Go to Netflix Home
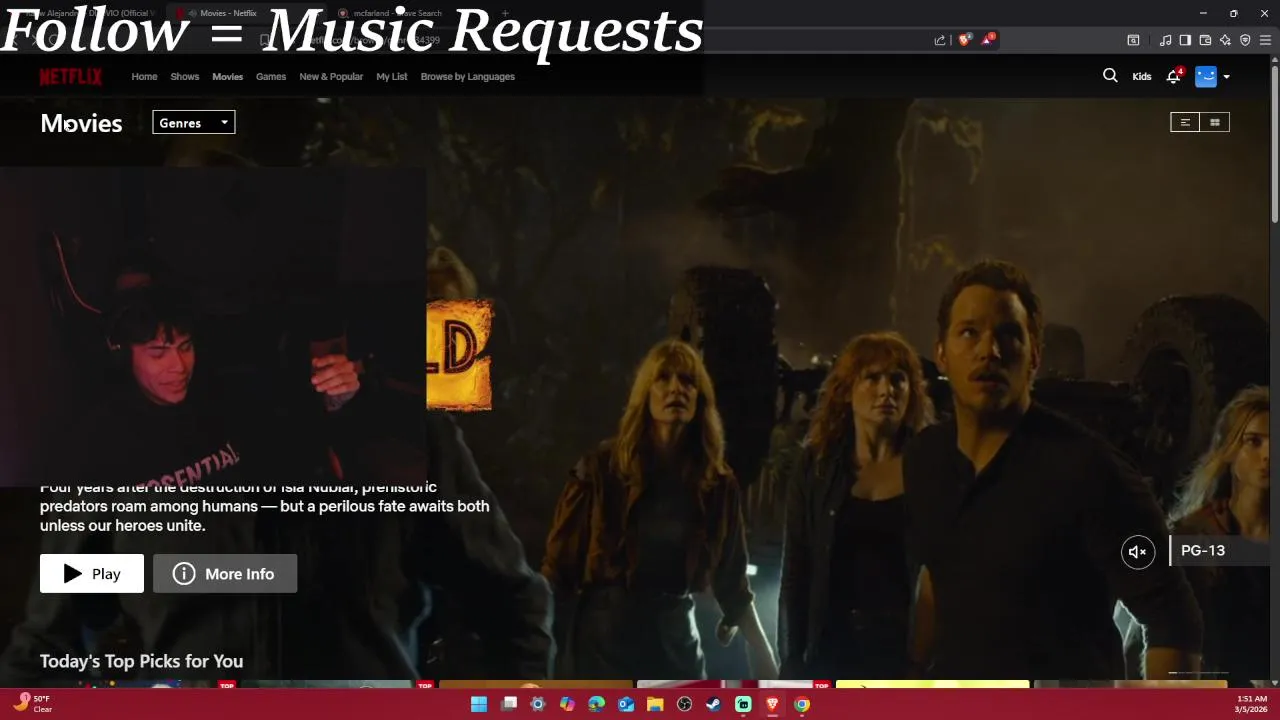The width and height of the screenshot is (1280, 720). 144,76
